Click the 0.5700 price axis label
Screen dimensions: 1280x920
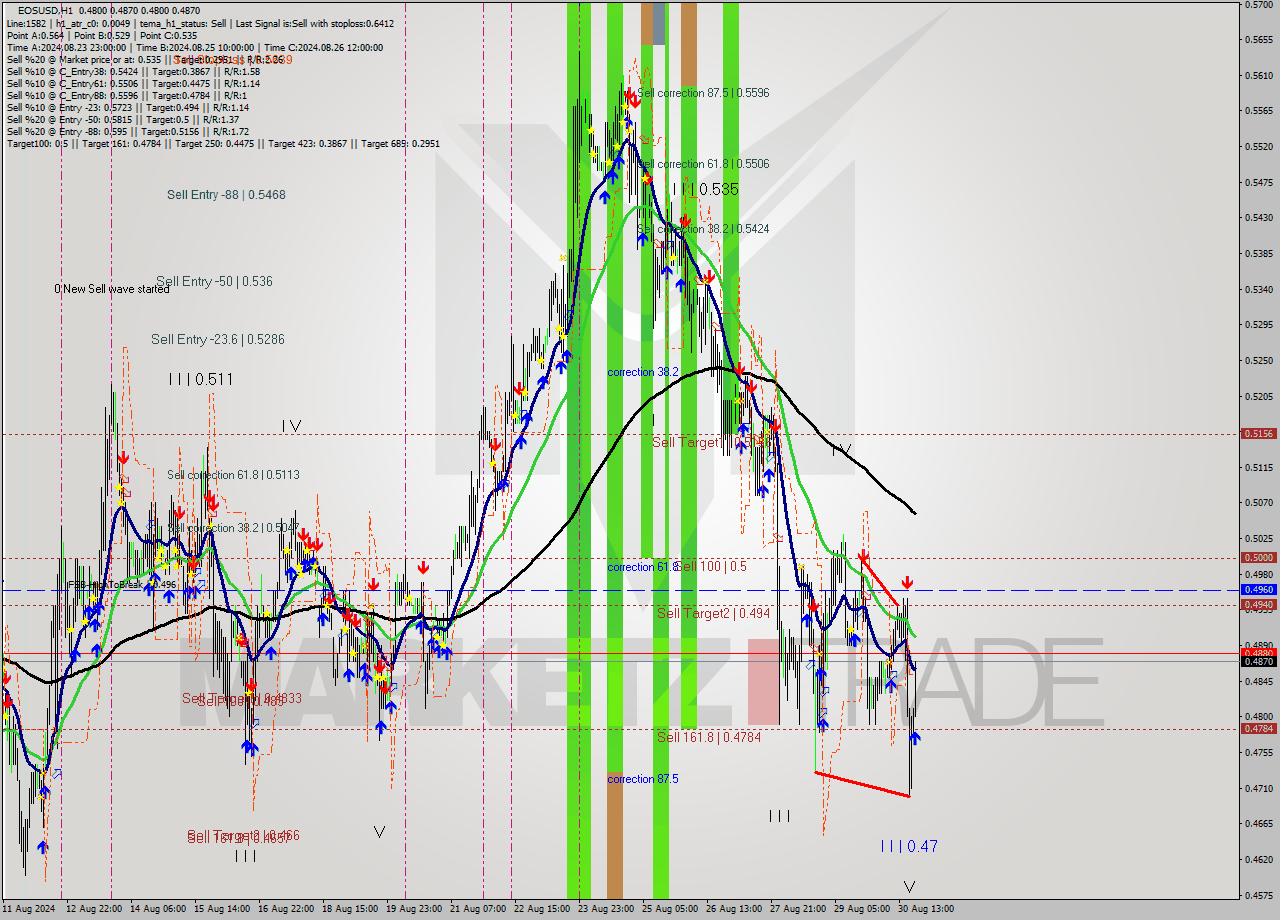coord(1259,5)
